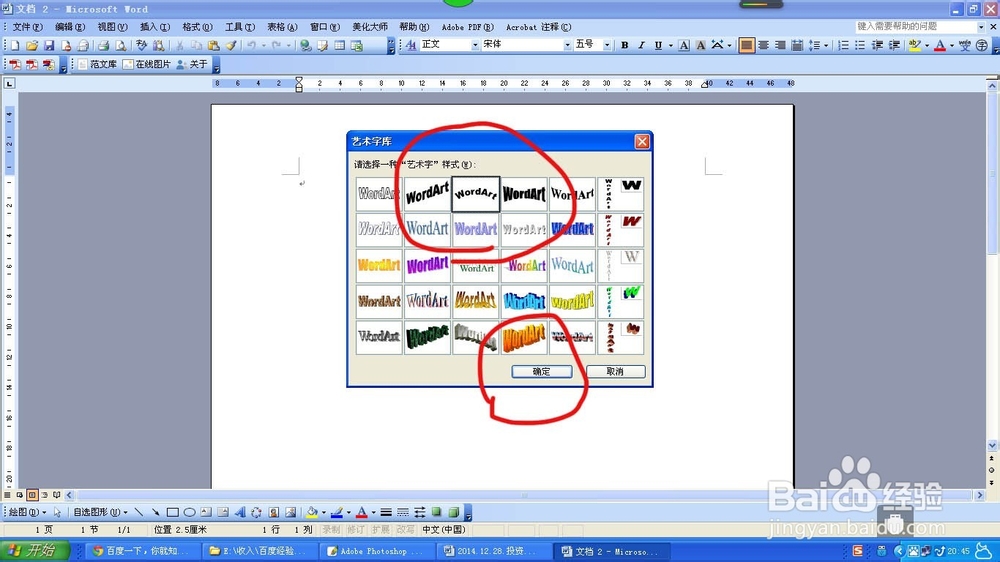
Task: Click the 关于 toolbar button
Action: [192, 64]
